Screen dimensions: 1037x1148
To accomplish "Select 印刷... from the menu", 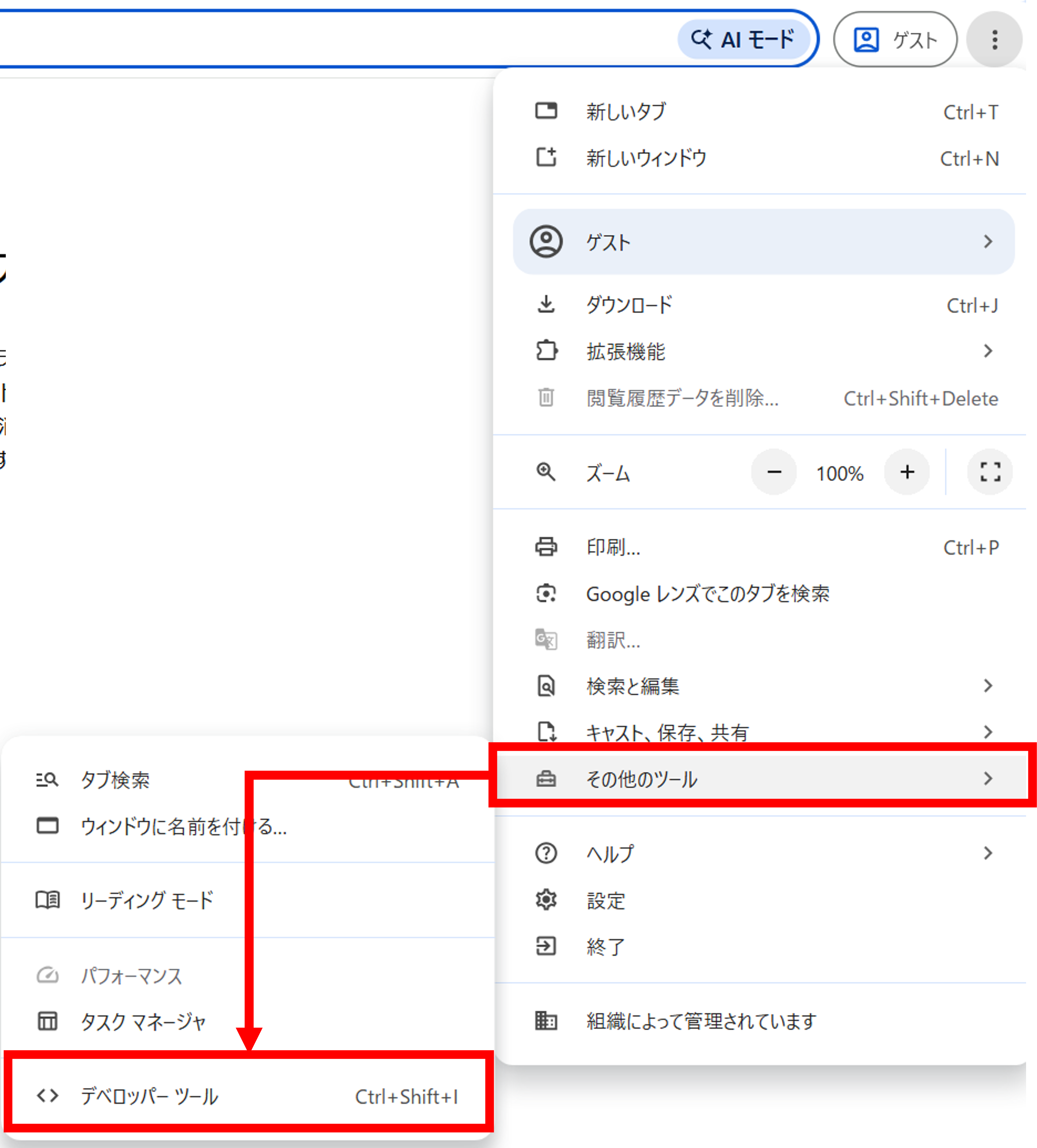I will (613, 547).
